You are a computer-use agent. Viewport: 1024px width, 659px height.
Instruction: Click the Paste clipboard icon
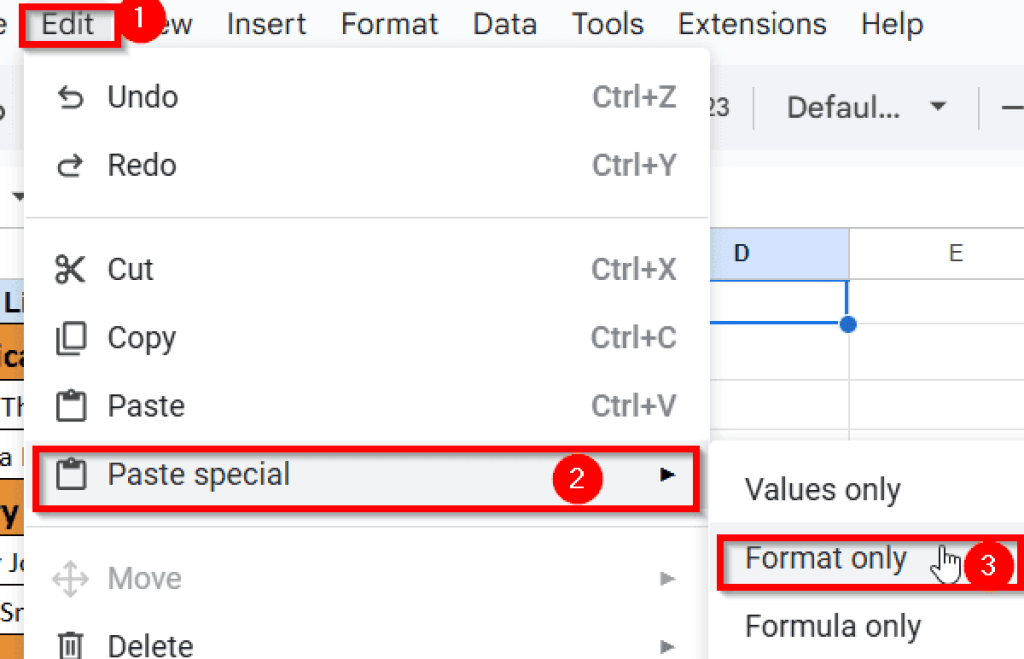click(70, 407)
